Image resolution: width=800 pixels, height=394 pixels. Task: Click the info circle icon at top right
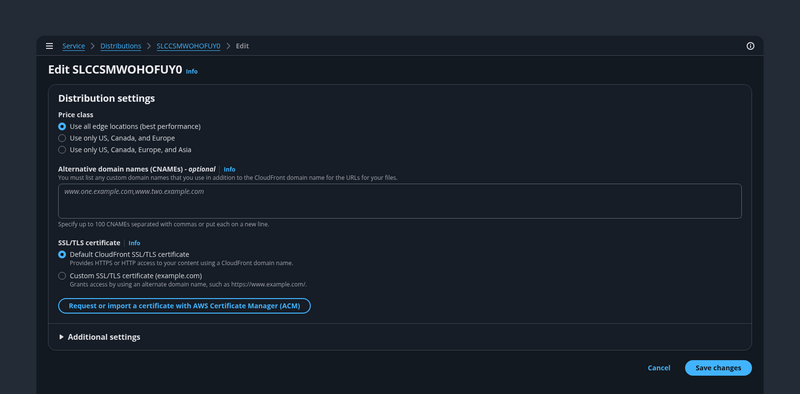[750, 46]
